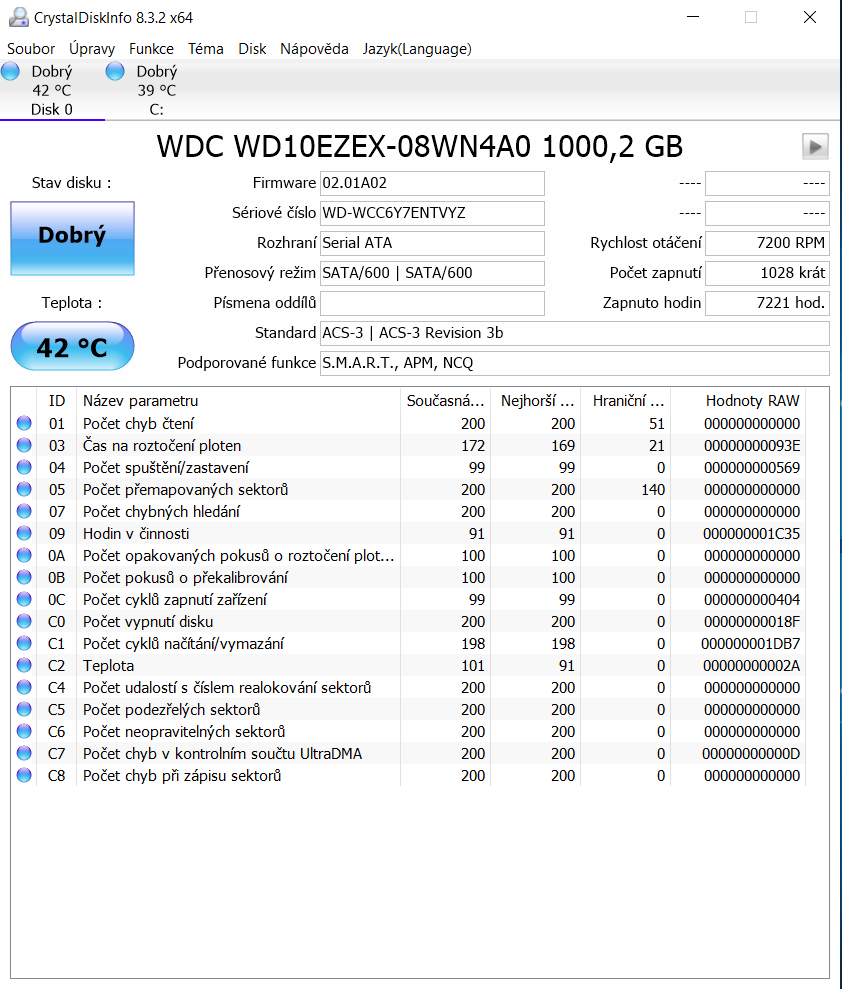Screen dimensions: 842x989
Task: Click status orb of attribute 07 row
Action: [24, 512]
